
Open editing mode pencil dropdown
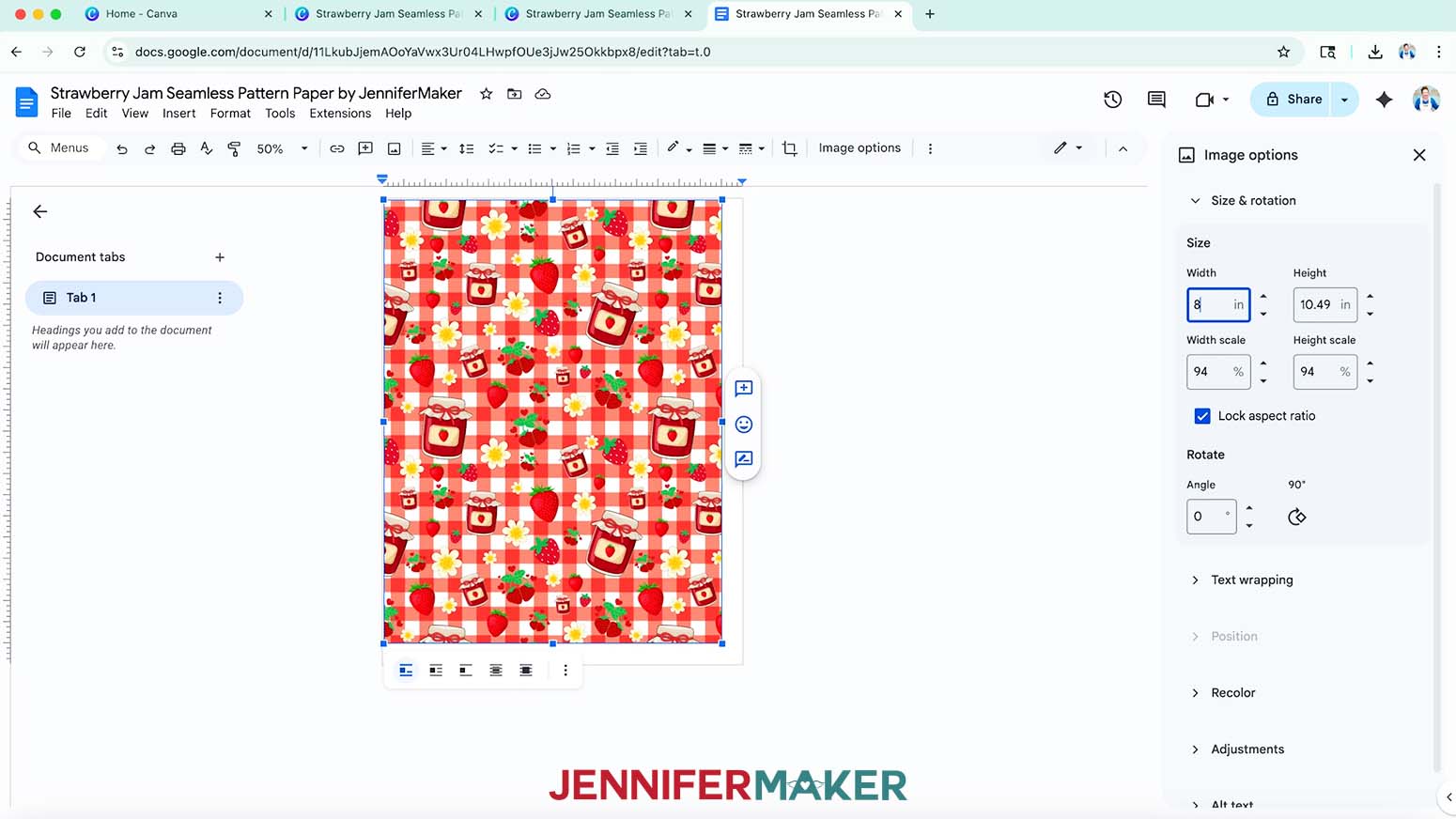tap(1068, 148)
